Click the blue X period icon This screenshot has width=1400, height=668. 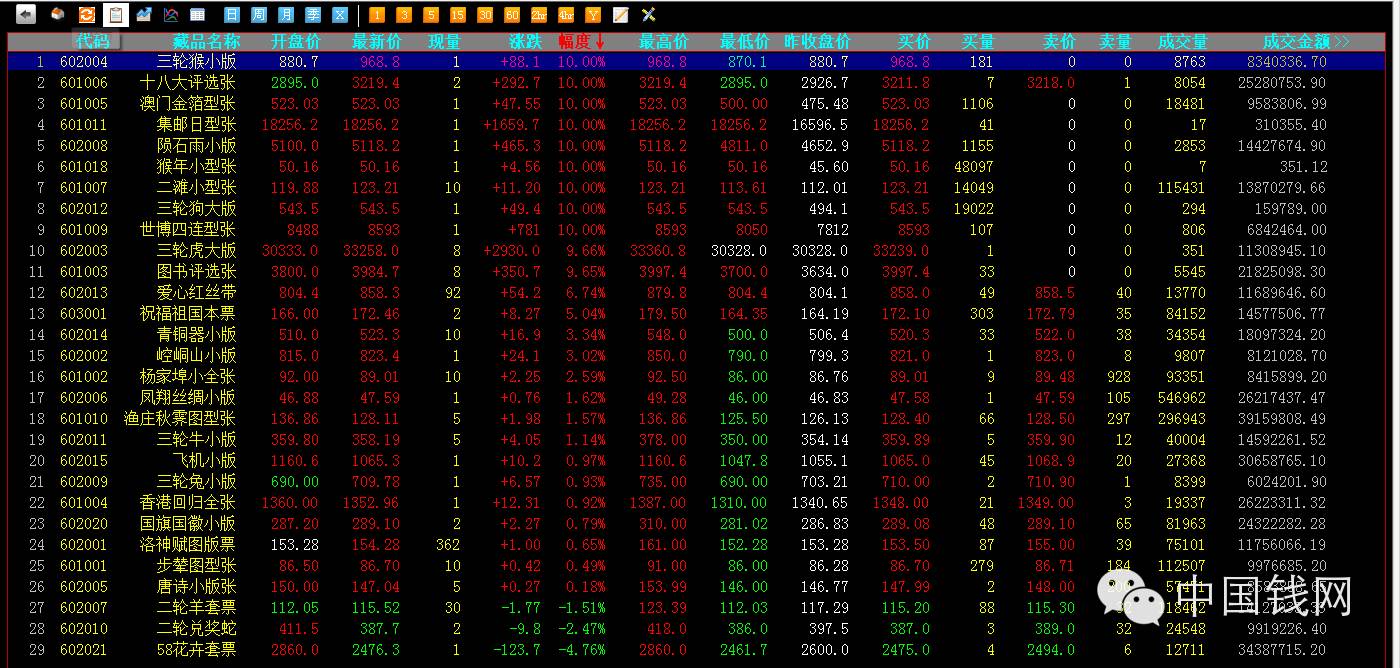pos(340,15)
